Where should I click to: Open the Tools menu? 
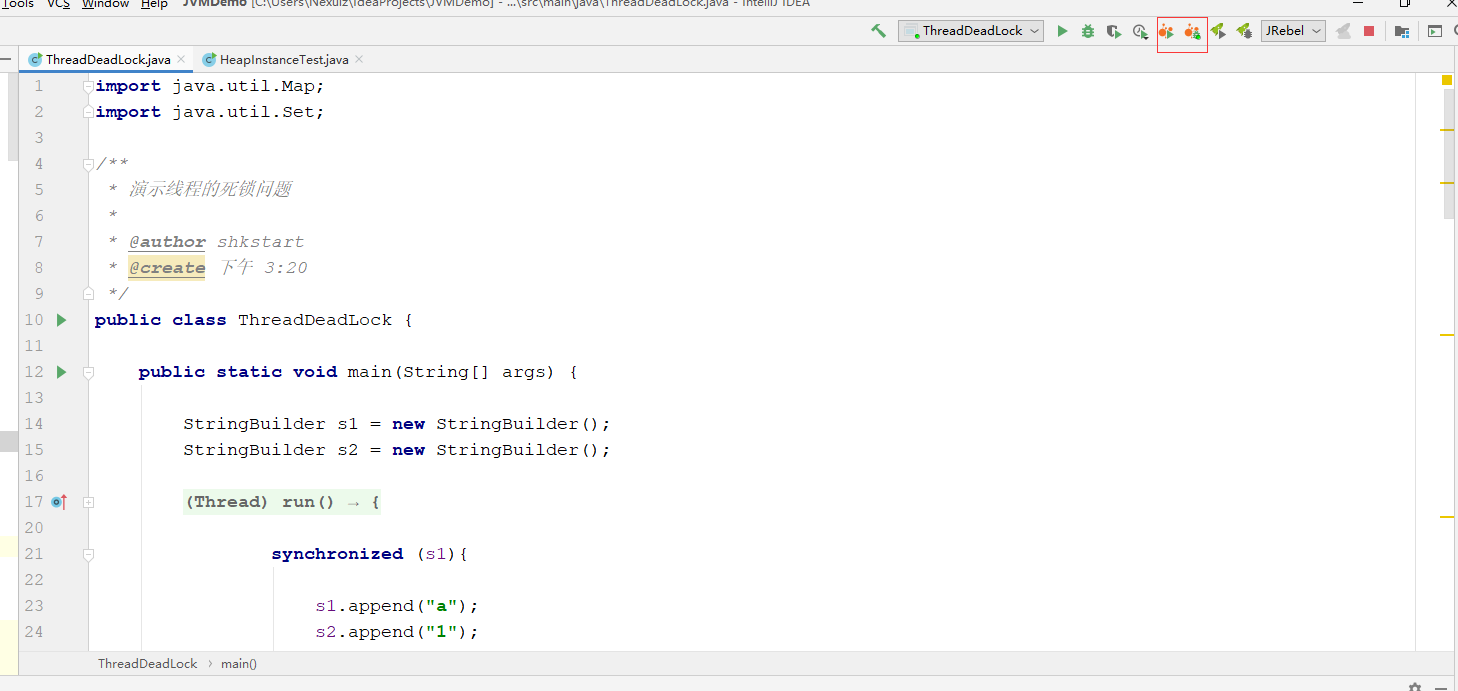(17, 4)
